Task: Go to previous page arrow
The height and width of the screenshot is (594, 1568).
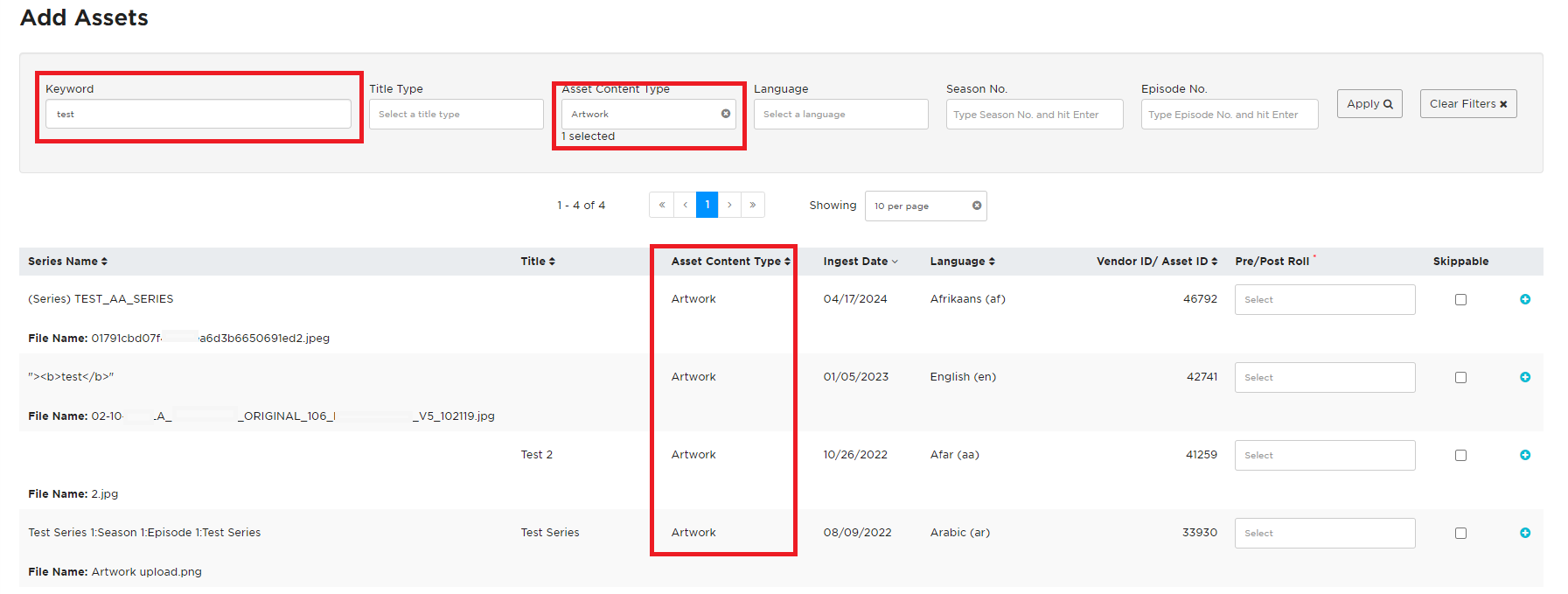Action: [685, 205]
